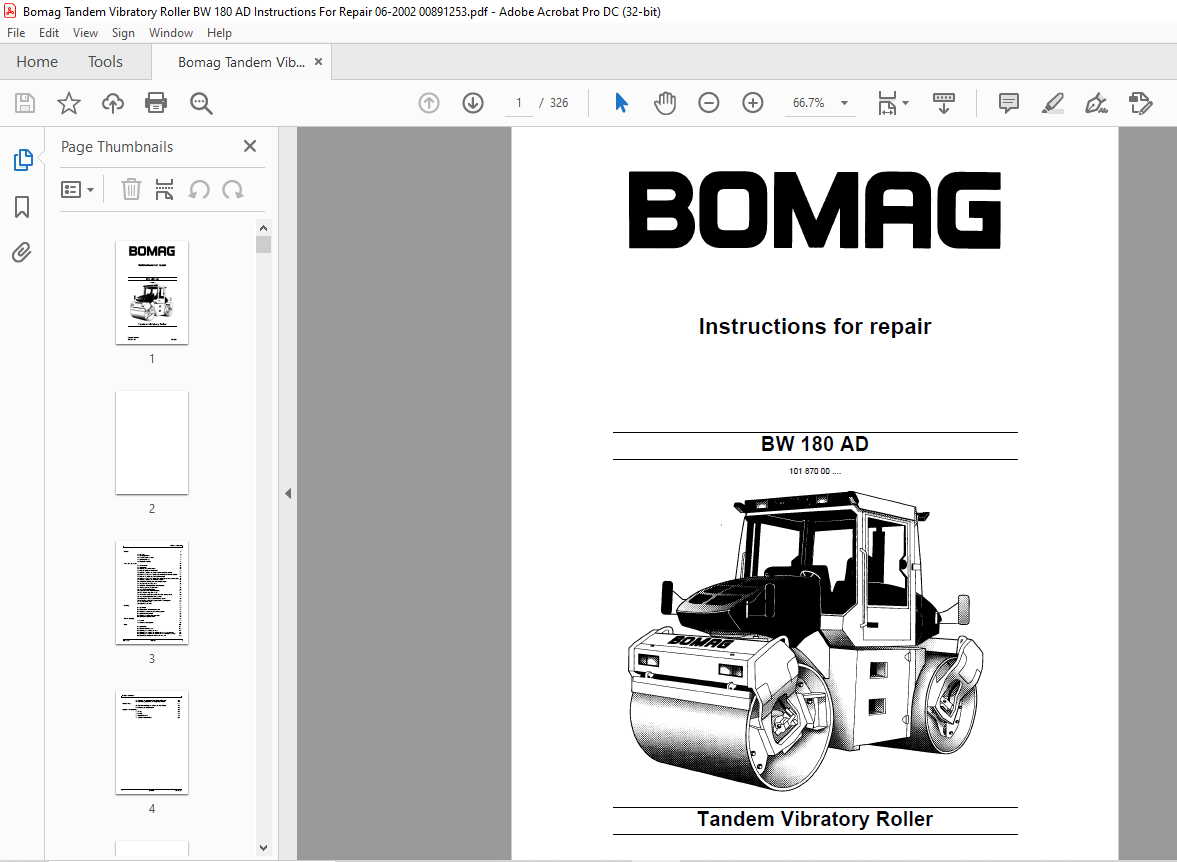Select page 1 thumbnail
1177x862 pixels.
[x=152, y=293]
